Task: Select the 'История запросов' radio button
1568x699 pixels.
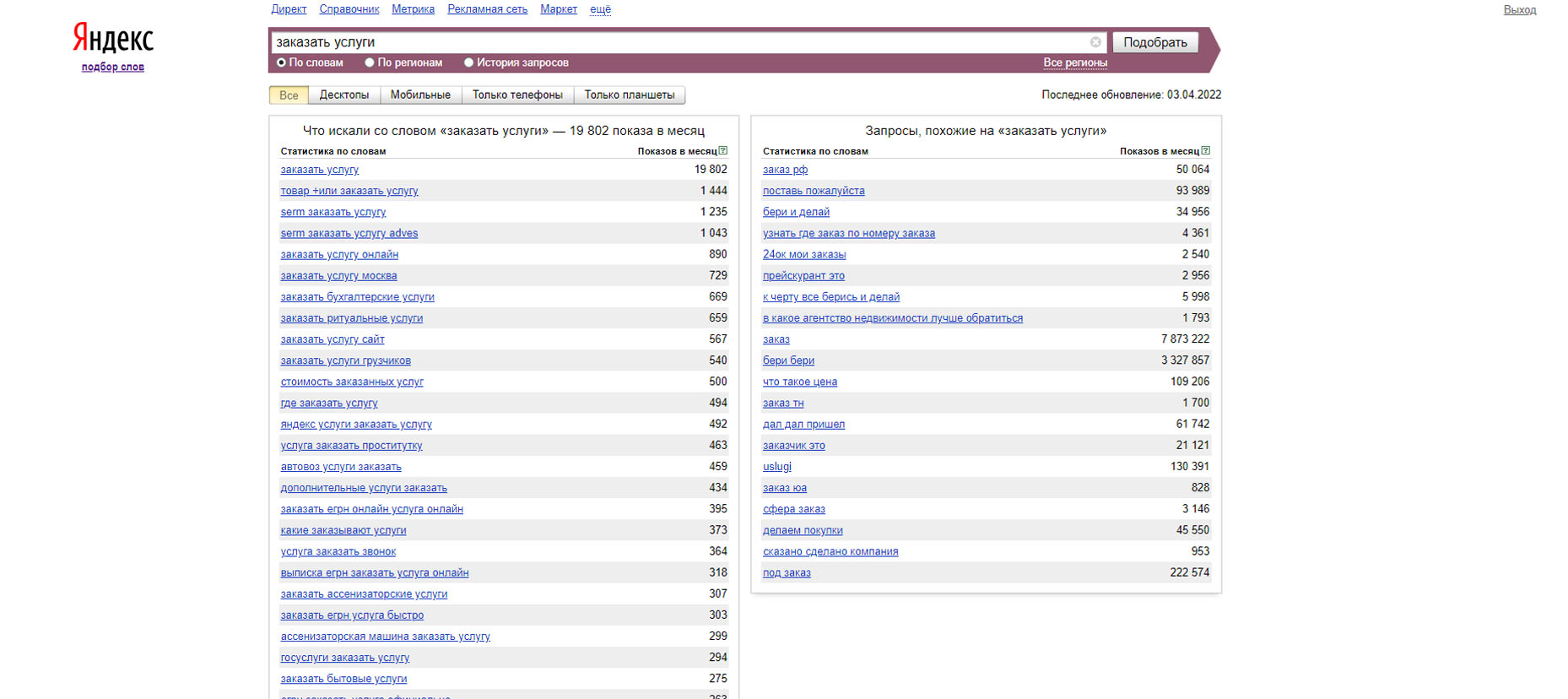Action: tap(468, 62)
